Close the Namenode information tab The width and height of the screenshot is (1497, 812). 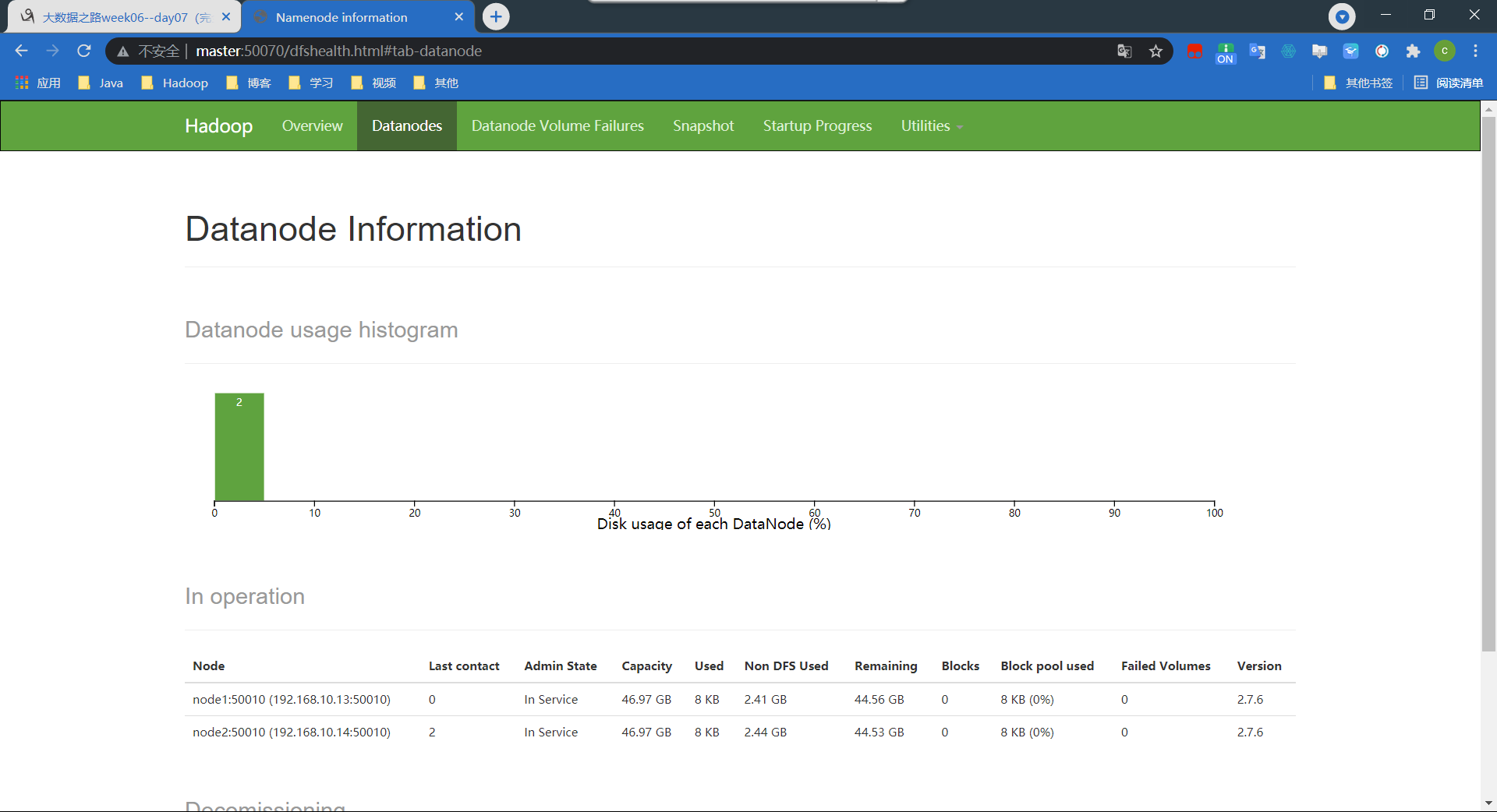click(458, 16)
